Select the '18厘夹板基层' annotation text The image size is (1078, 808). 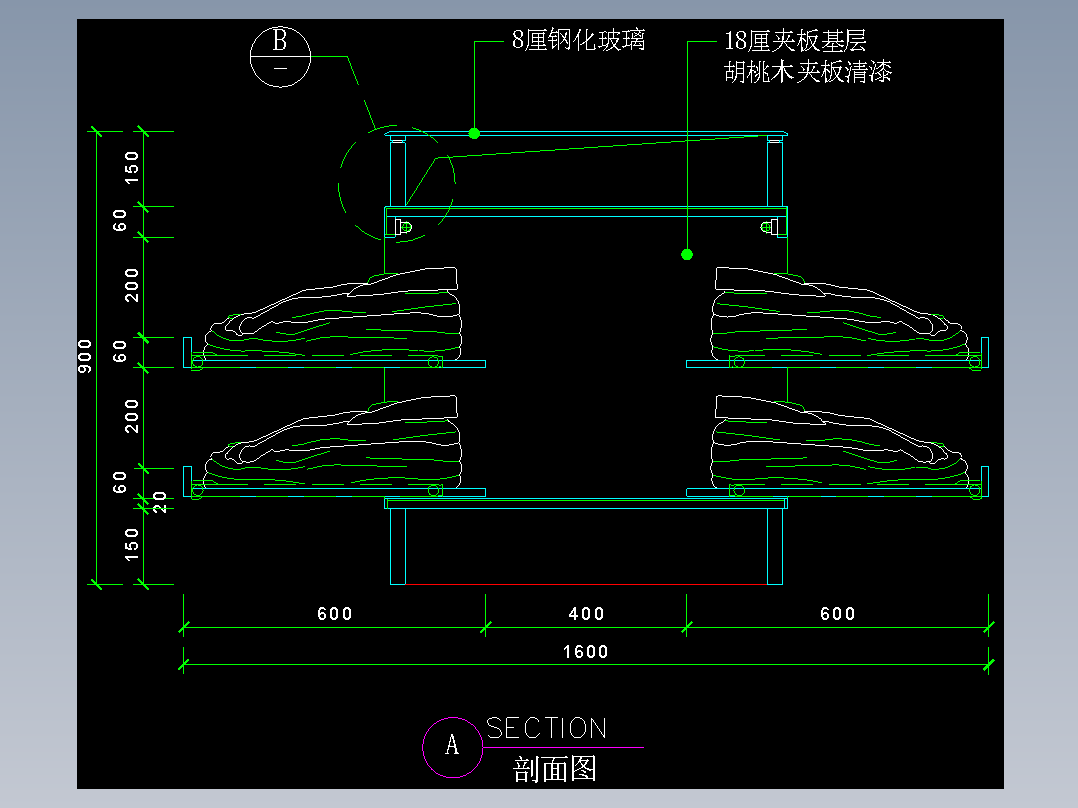click(795, 41)
